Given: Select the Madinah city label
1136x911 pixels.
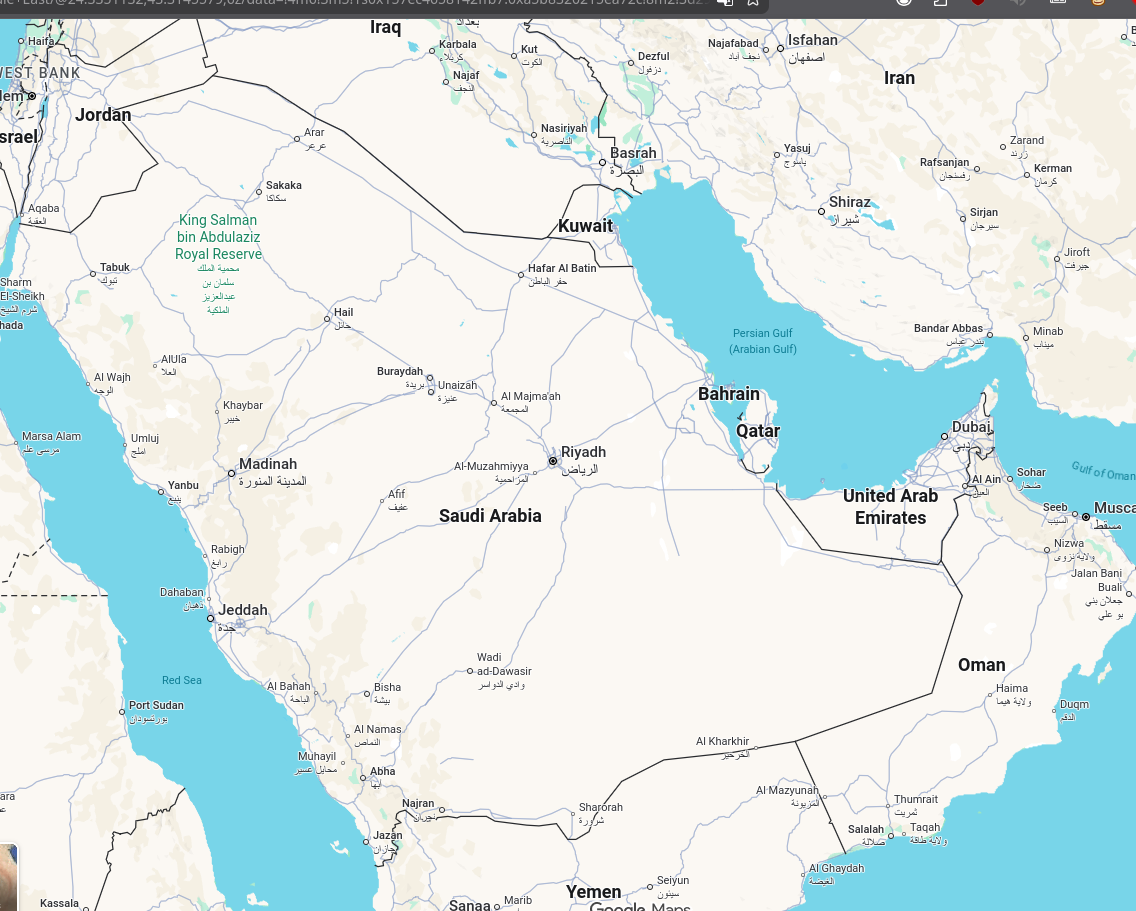Looking at the screenshot, I should pos(268,464).
